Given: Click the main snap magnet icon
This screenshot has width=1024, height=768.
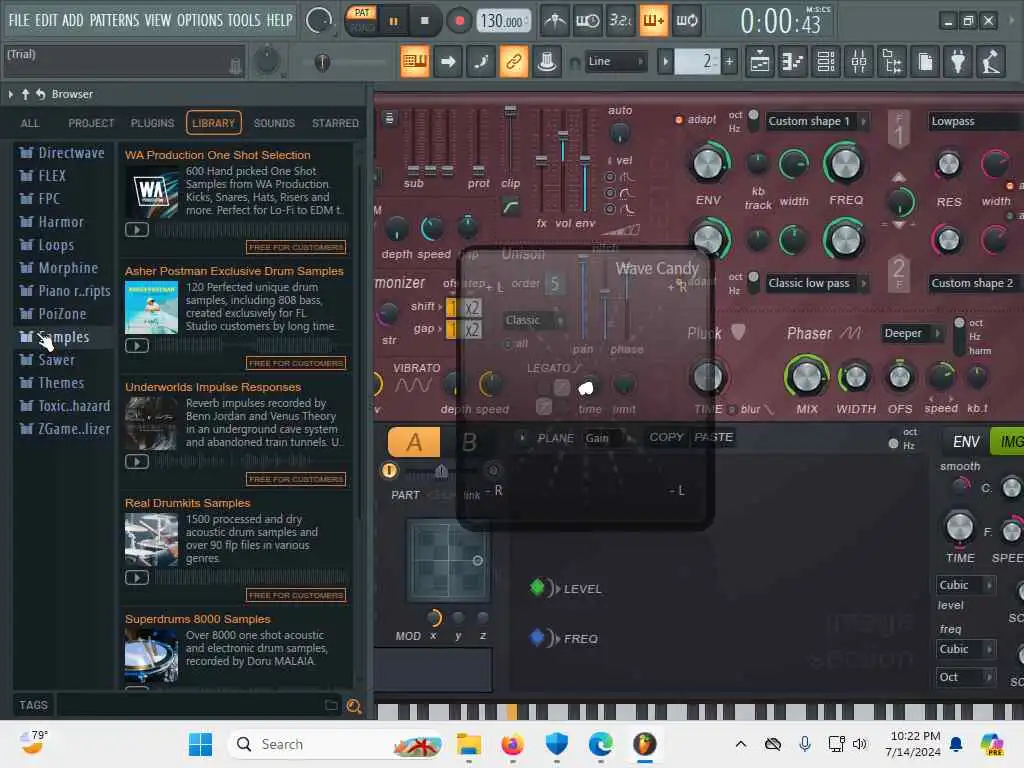Looking at the screenshot, I should click(x=575, y=63).
